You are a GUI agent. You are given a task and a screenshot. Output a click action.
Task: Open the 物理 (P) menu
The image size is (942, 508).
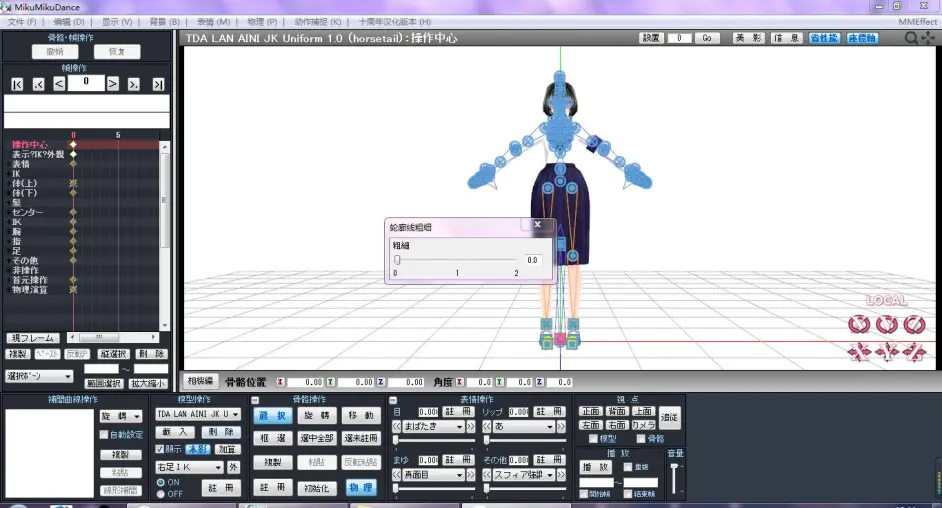click(262, 22)
